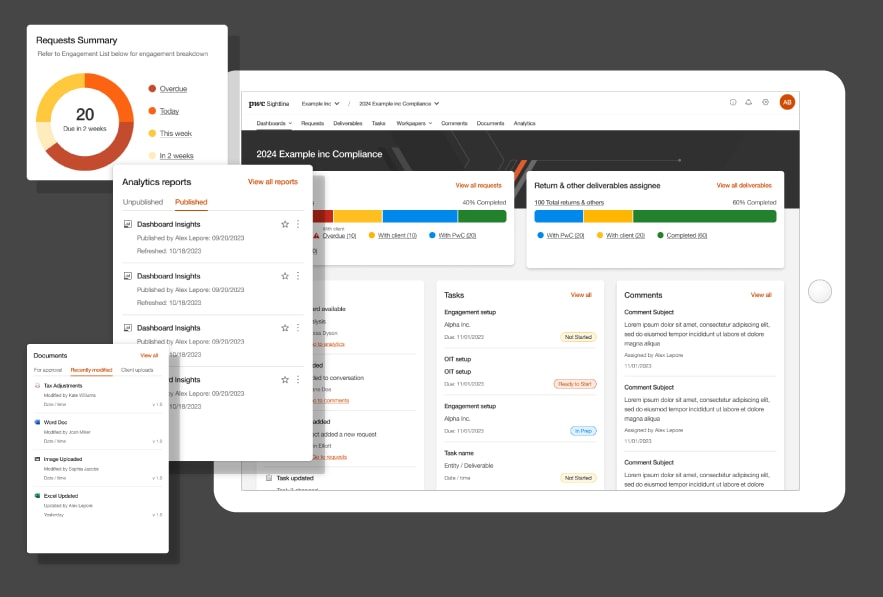Viewport: 883px width, 597px height.
Task: Expand the Workpapers menu dropdown
Action: click(414, 123)
